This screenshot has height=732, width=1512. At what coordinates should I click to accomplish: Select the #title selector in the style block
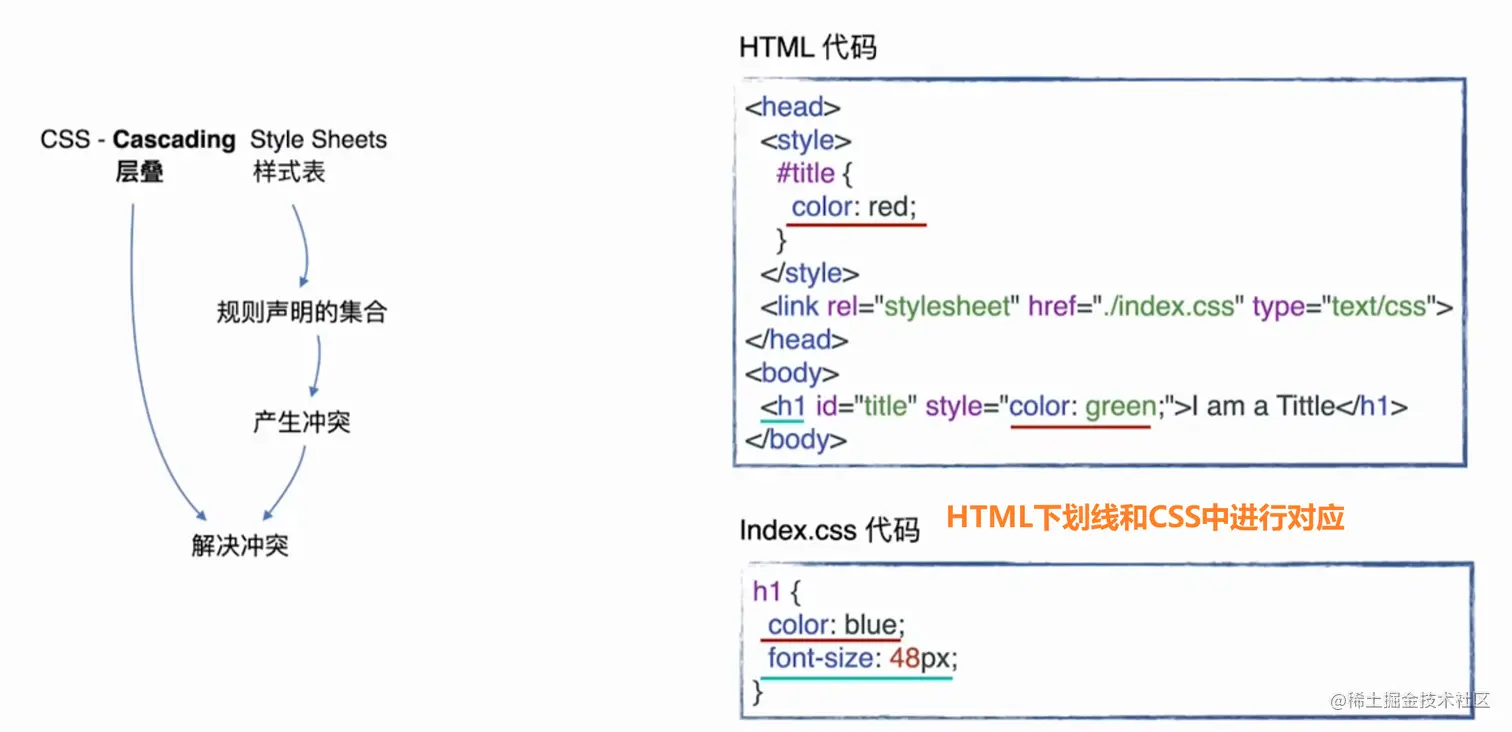[806, 173]
